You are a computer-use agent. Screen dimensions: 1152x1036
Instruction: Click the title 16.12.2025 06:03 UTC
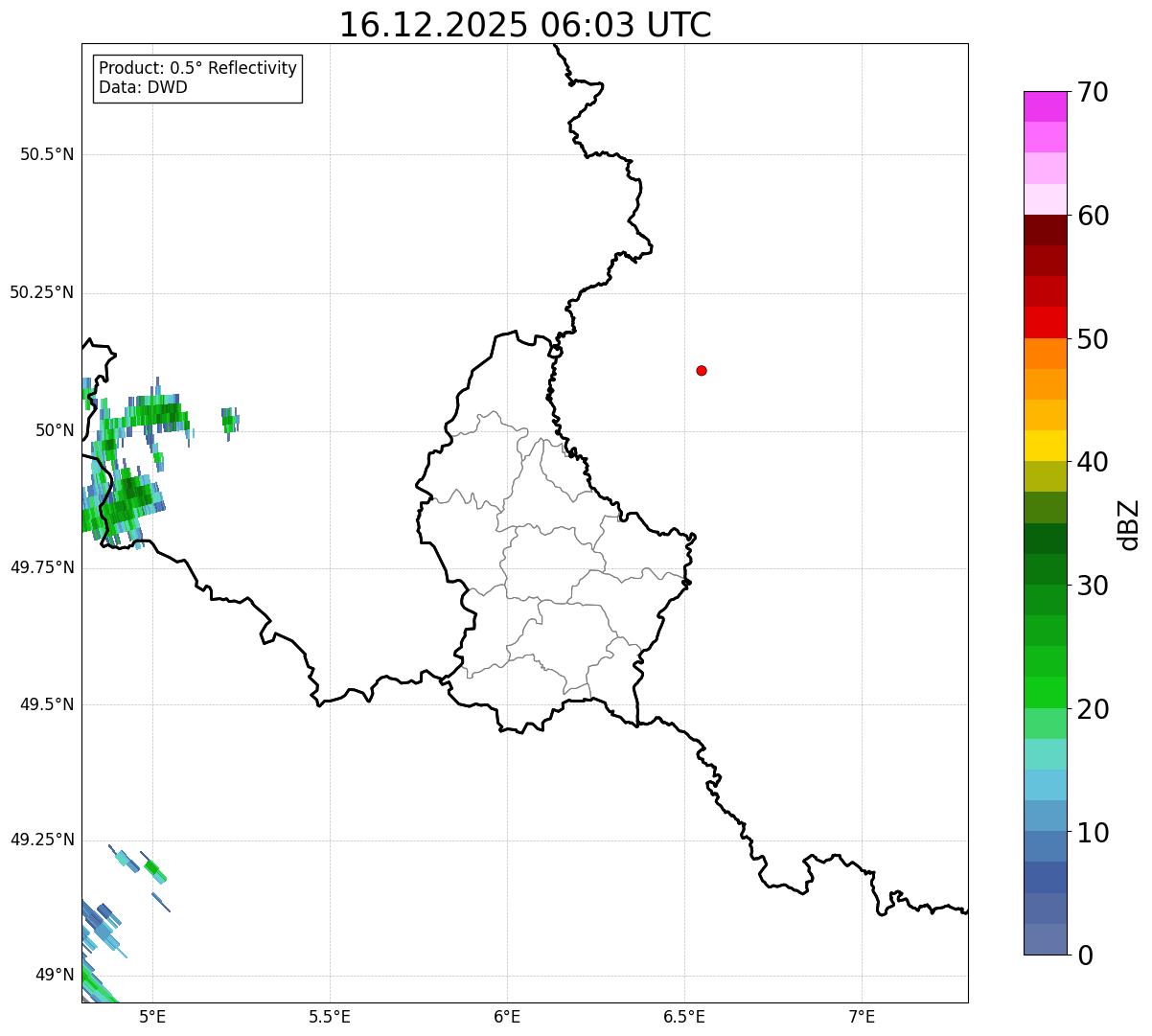525,24
